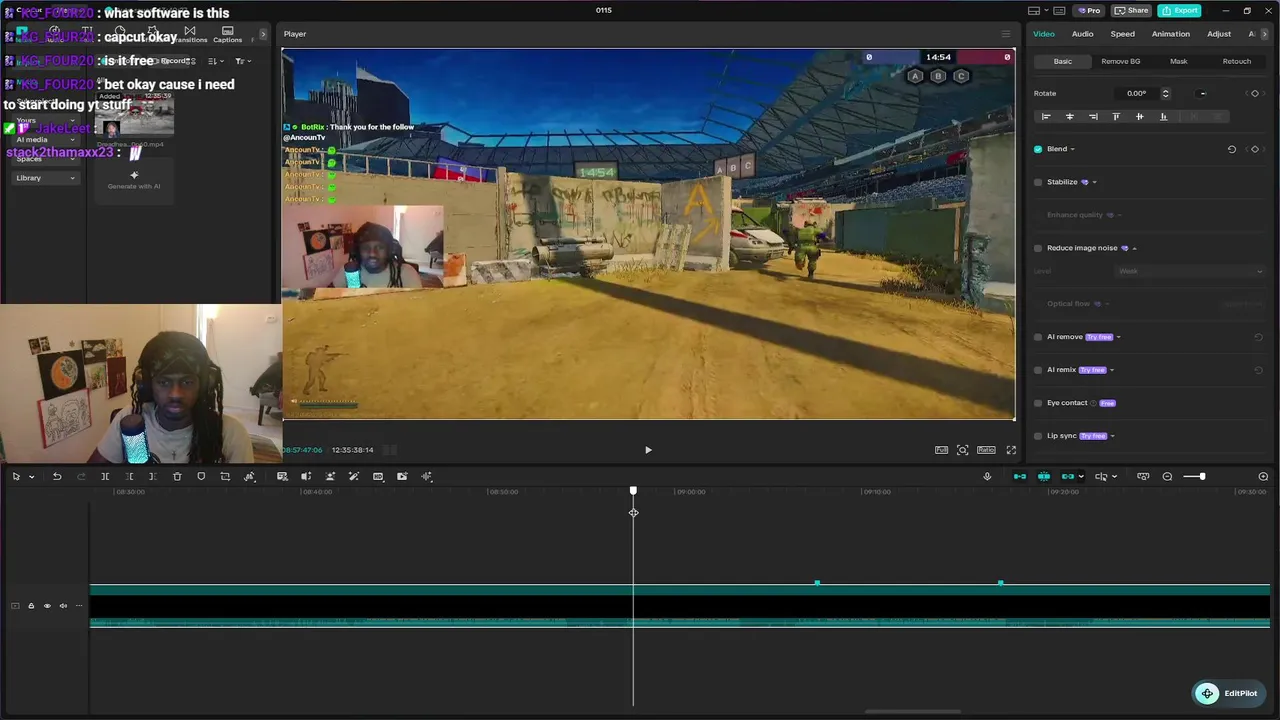The image size is (1280, 720).
Task: Click the Full quality preview icon
Action: tap(941, 450)
